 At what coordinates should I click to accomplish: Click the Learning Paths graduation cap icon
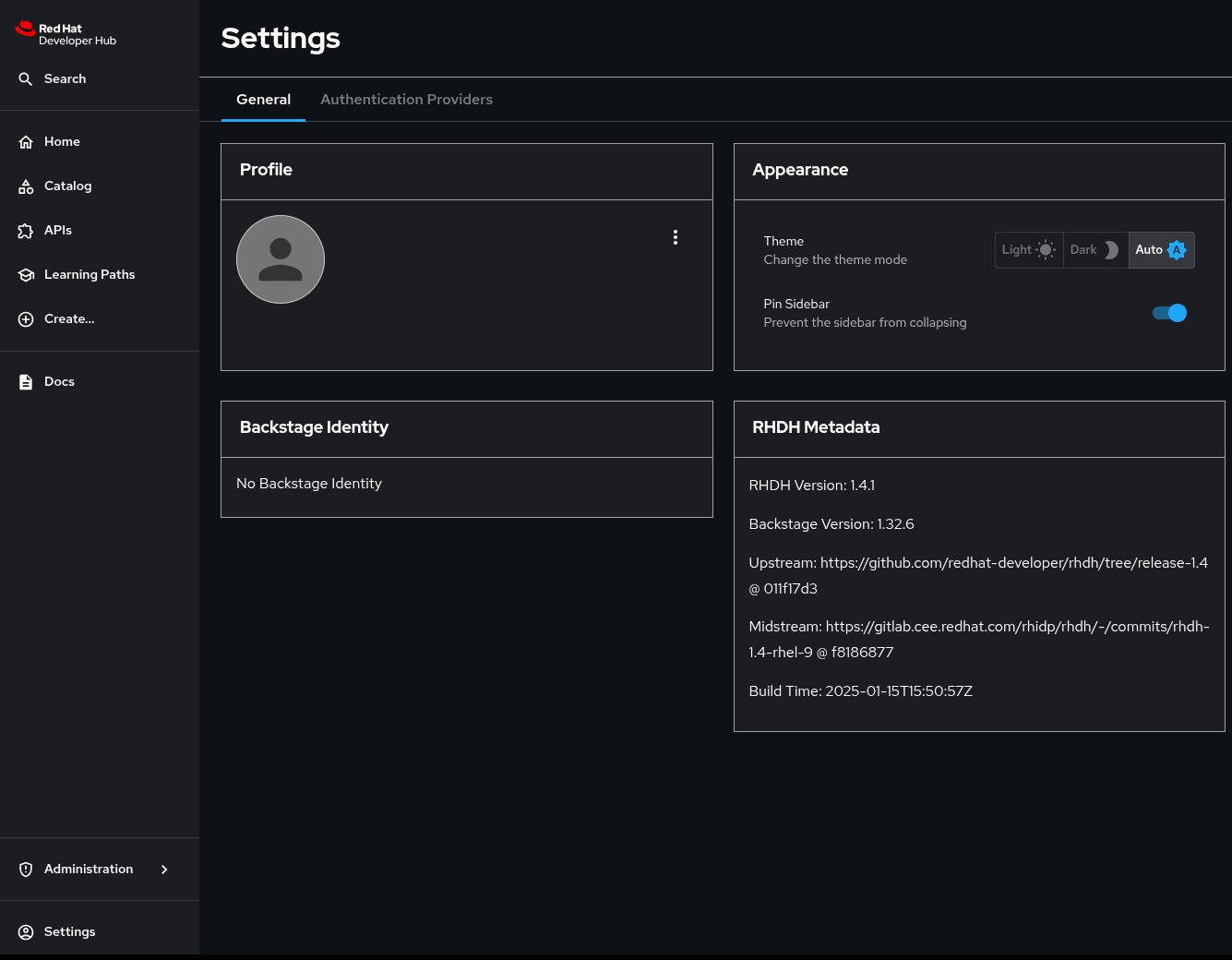coord(26,275)
